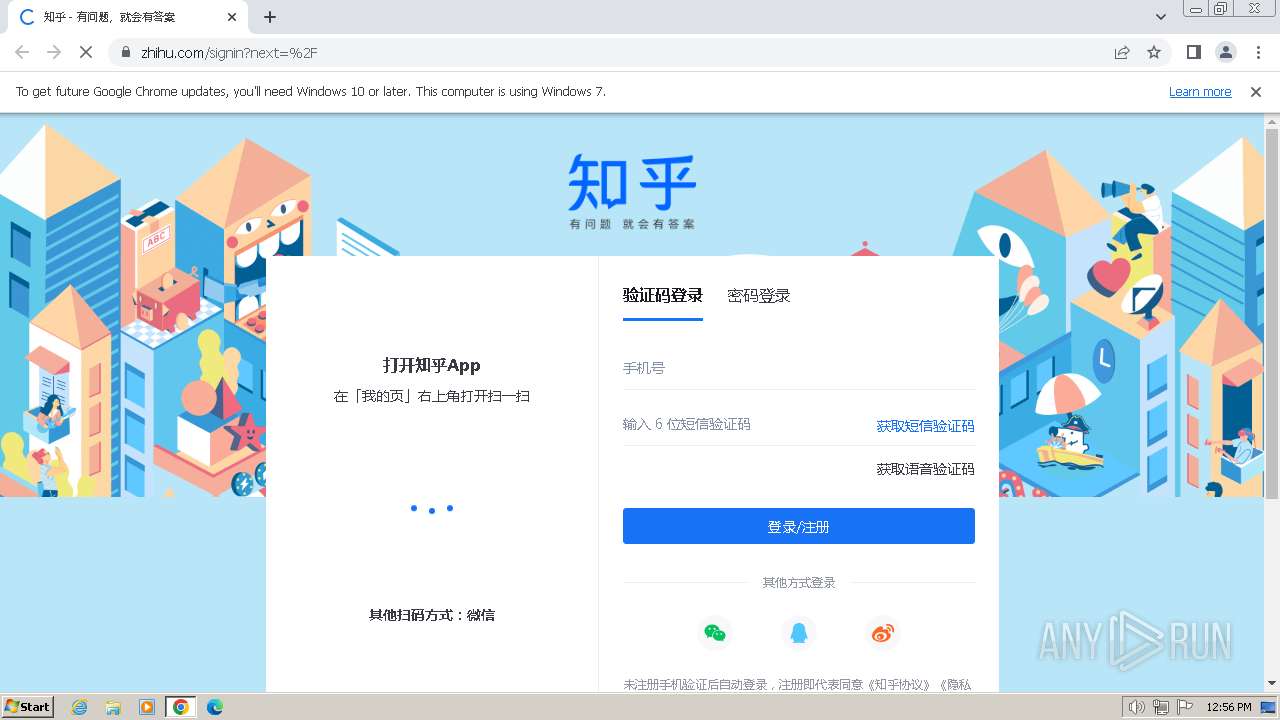Close the Zhihu browser tab
Screen dimensions: 1280x720
pos(232,17)
